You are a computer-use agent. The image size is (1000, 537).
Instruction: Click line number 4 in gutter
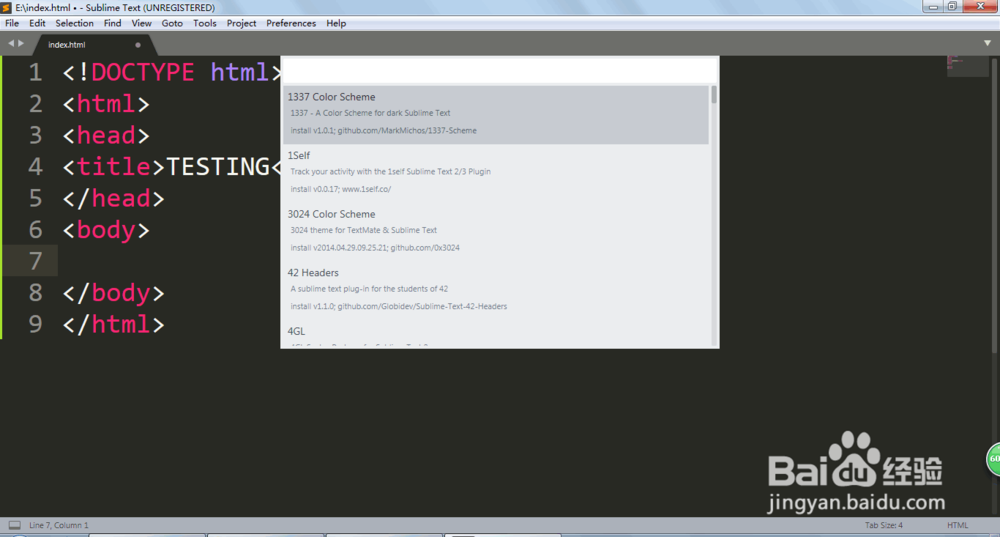pyautogui.click(x=35, y=167)
